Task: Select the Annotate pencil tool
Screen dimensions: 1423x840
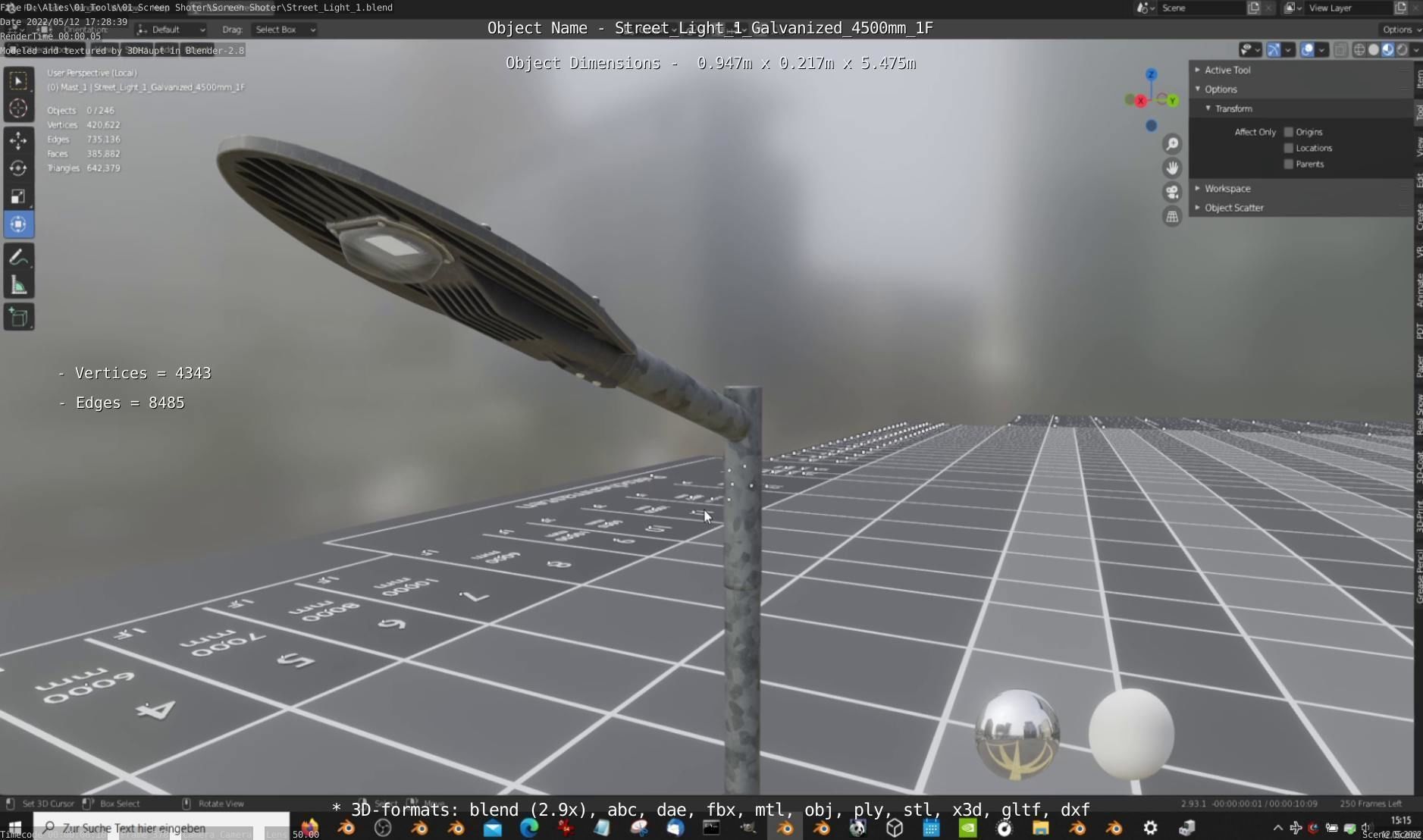Action: (19, 257)
